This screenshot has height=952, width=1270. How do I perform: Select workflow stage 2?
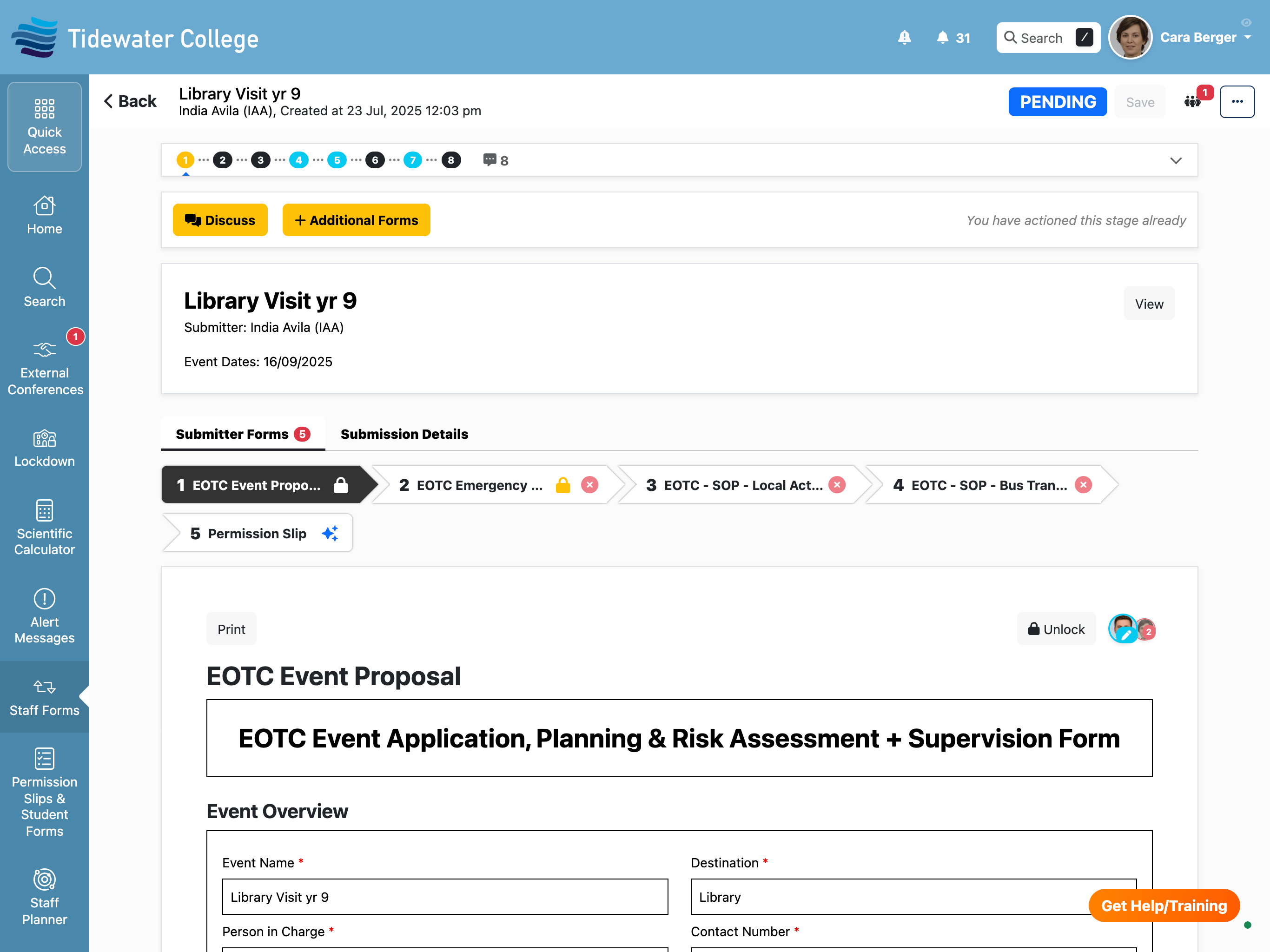(223, 160)
